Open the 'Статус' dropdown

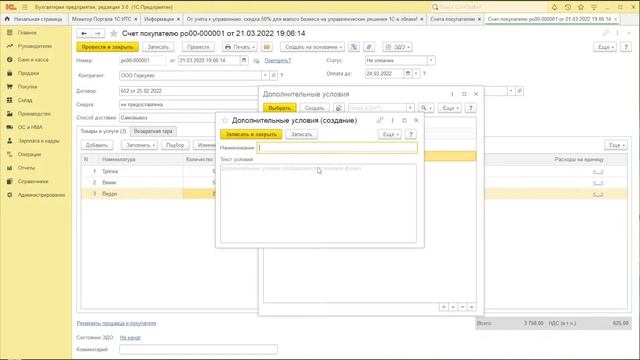(431, 60)
